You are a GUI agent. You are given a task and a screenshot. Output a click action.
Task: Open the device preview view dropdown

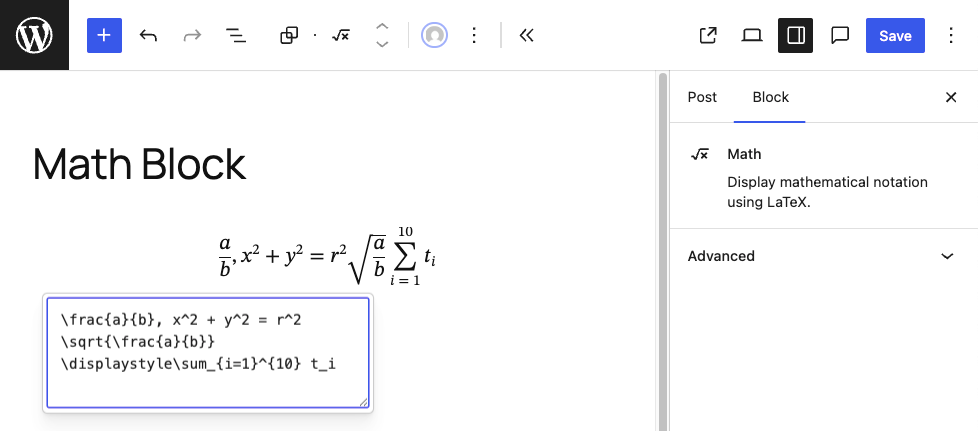coord(752,35)
